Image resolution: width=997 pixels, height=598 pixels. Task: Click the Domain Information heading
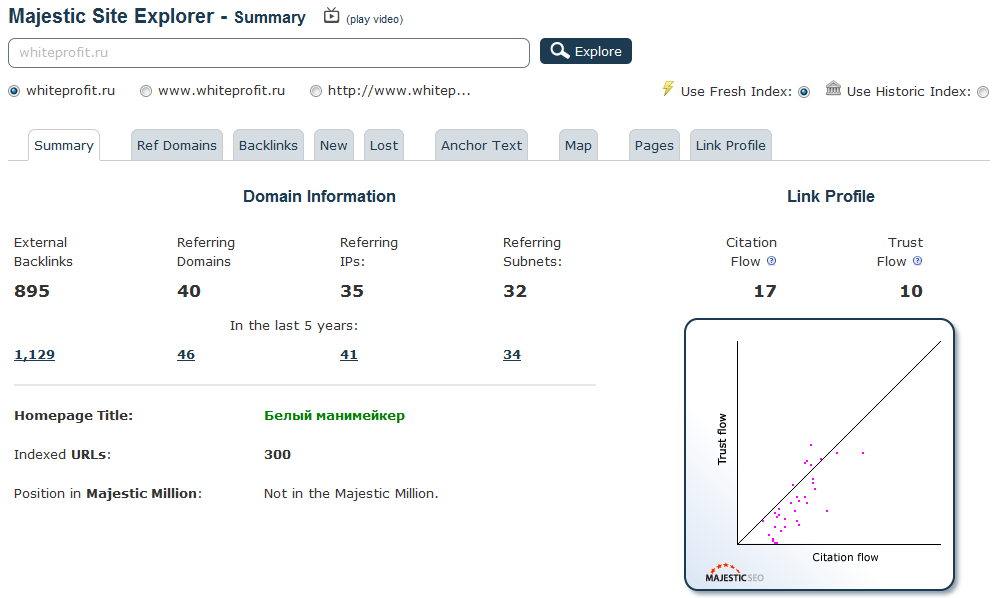pos(319,197)
